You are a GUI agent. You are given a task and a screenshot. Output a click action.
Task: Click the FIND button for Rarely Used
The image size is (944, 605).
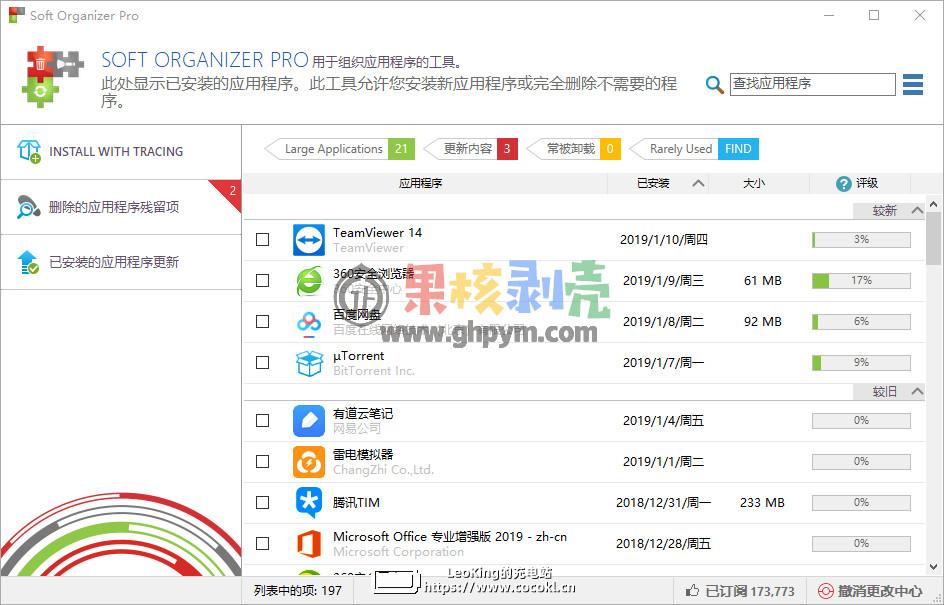point(738,149)
